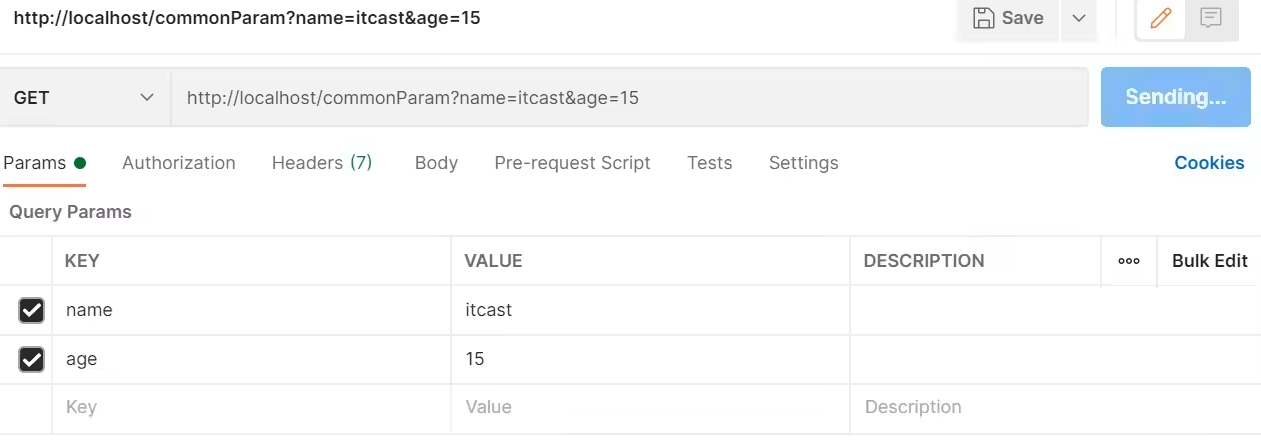Image resolution: width=1261 pixels, height=443 pixels.
Task: Open the comments icon
Action: [1211, 18]
